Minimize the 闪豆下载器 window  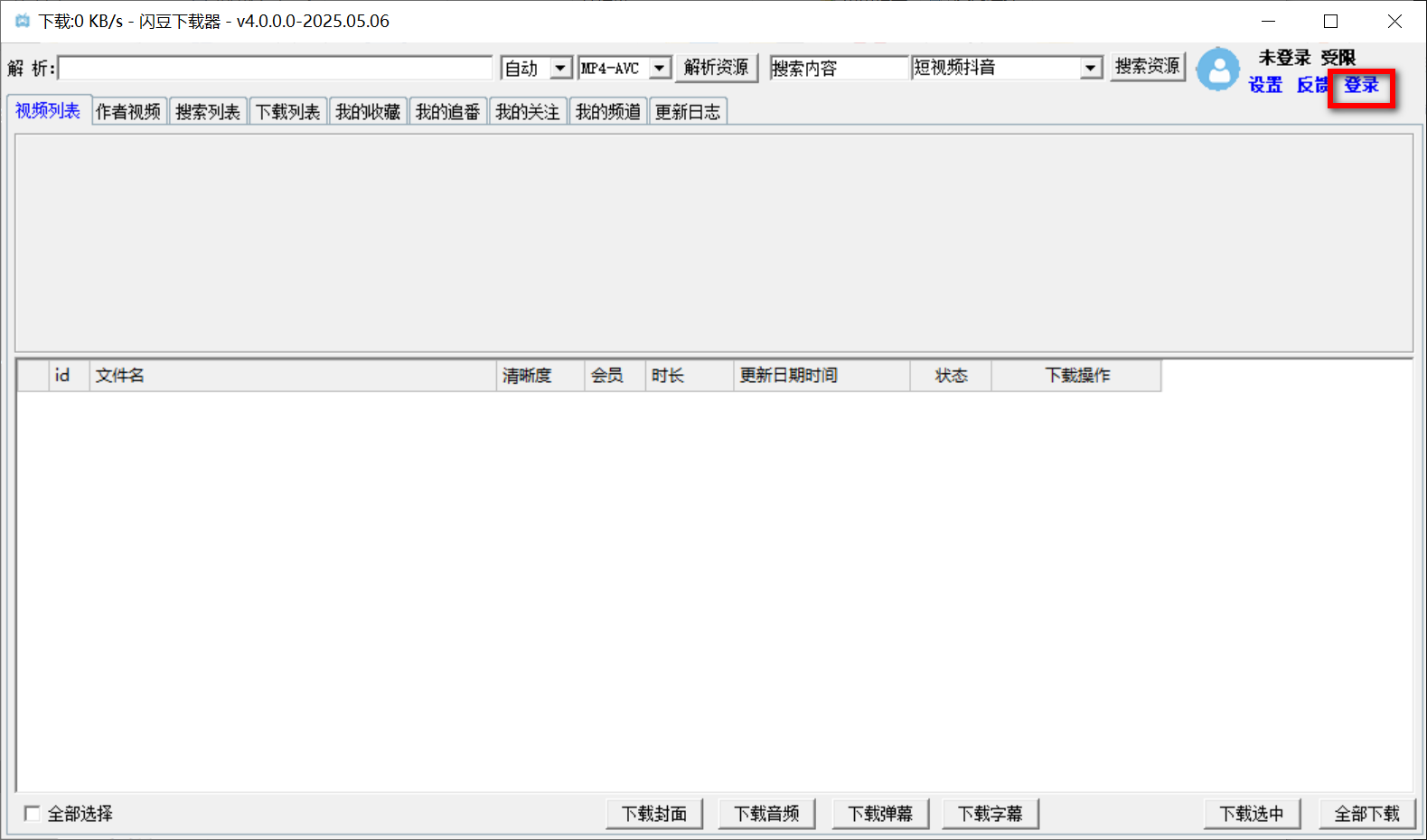(1269, 21)
